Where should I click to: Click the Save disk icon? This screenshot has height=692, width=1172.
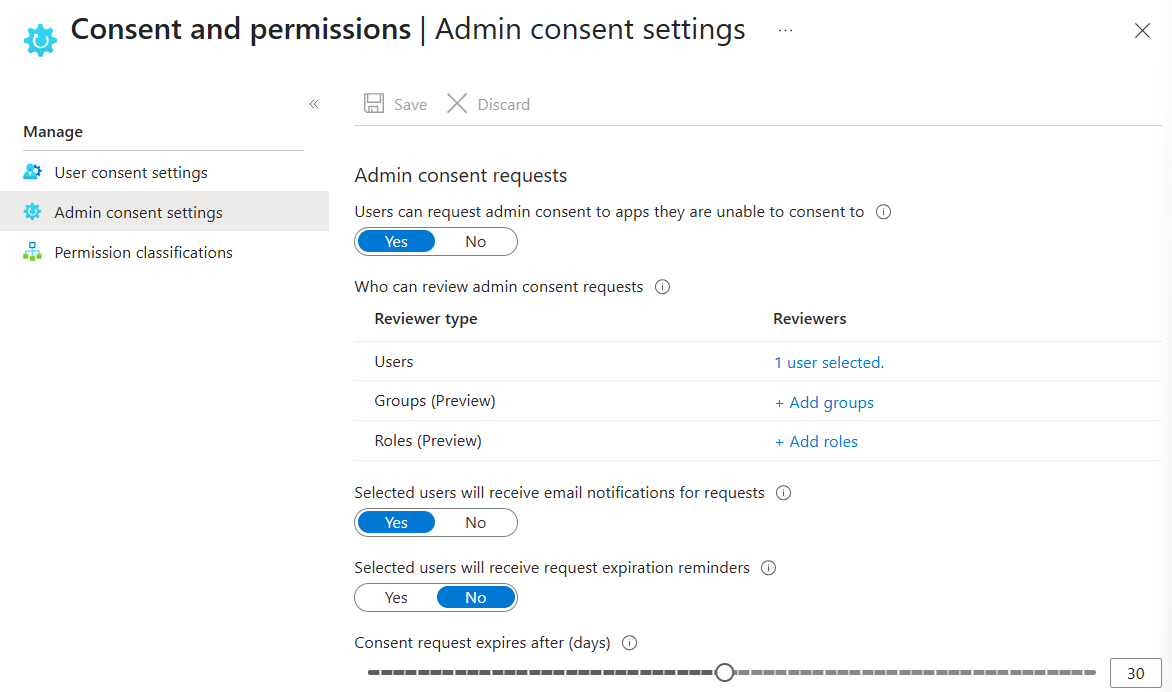[x=374, y=103]
